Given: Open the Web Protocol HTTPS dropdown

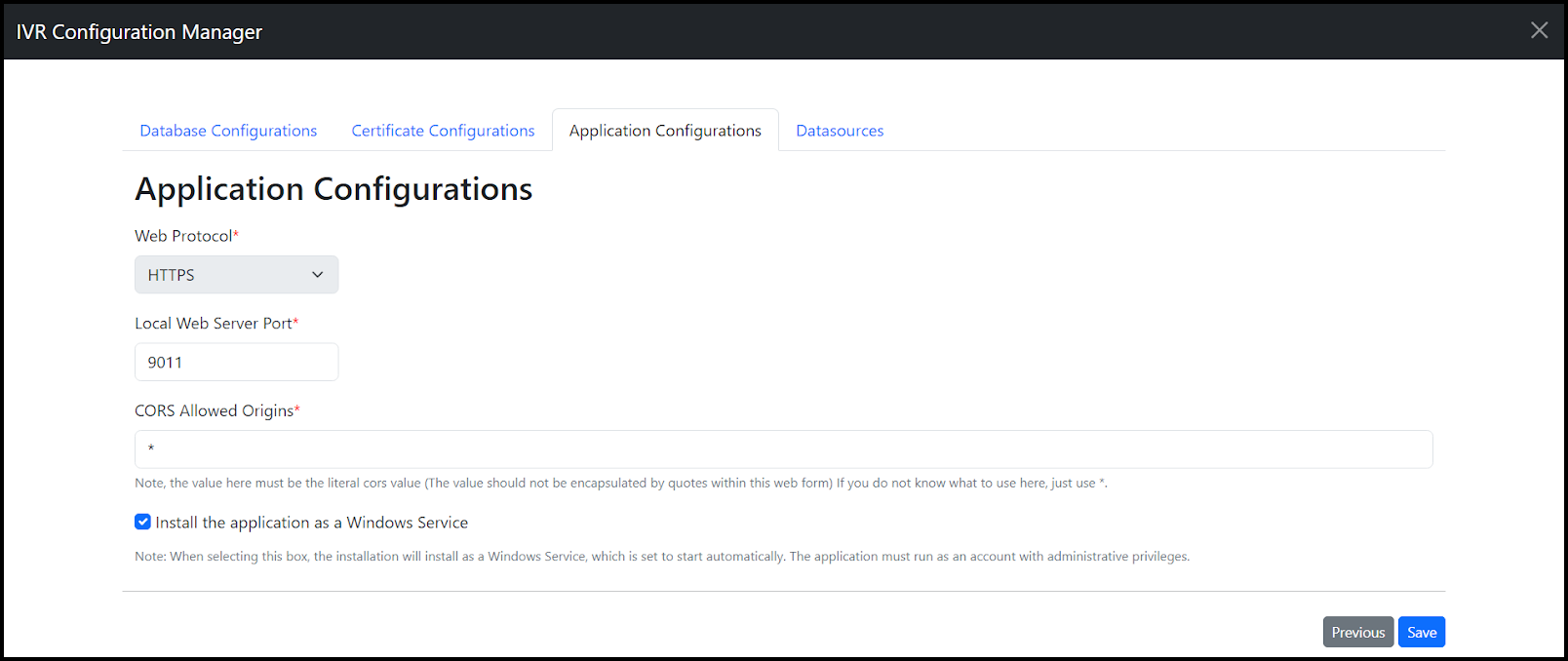Looking at the screenshot, I should click(x=236, y=275).
